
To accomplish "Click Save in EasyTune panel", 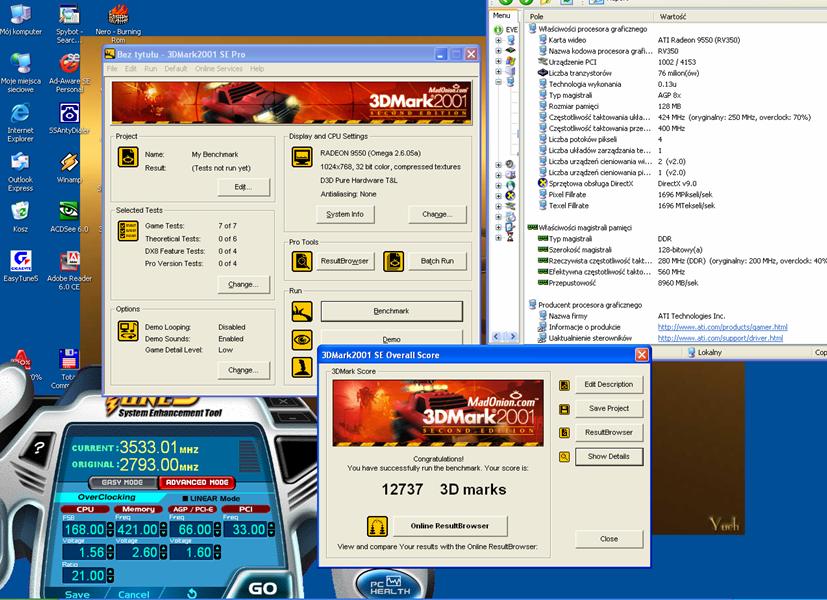I will [x=77, y=594].
